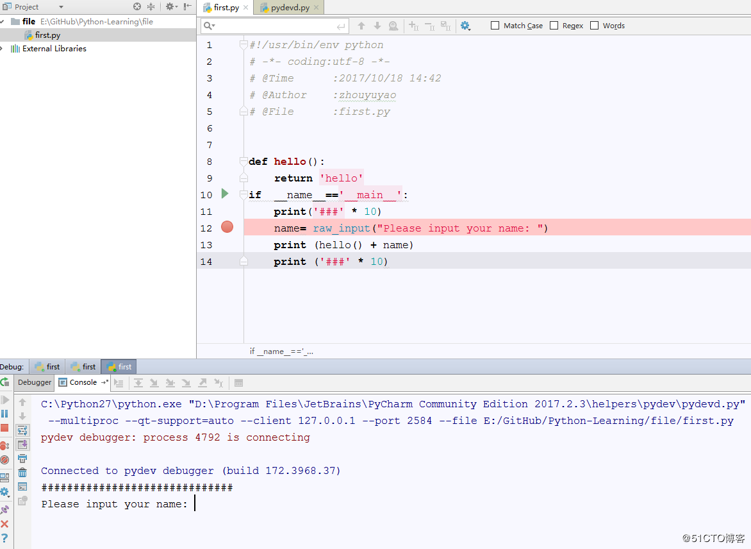Open the Project view type dropdown arrow

pos(61,7)
